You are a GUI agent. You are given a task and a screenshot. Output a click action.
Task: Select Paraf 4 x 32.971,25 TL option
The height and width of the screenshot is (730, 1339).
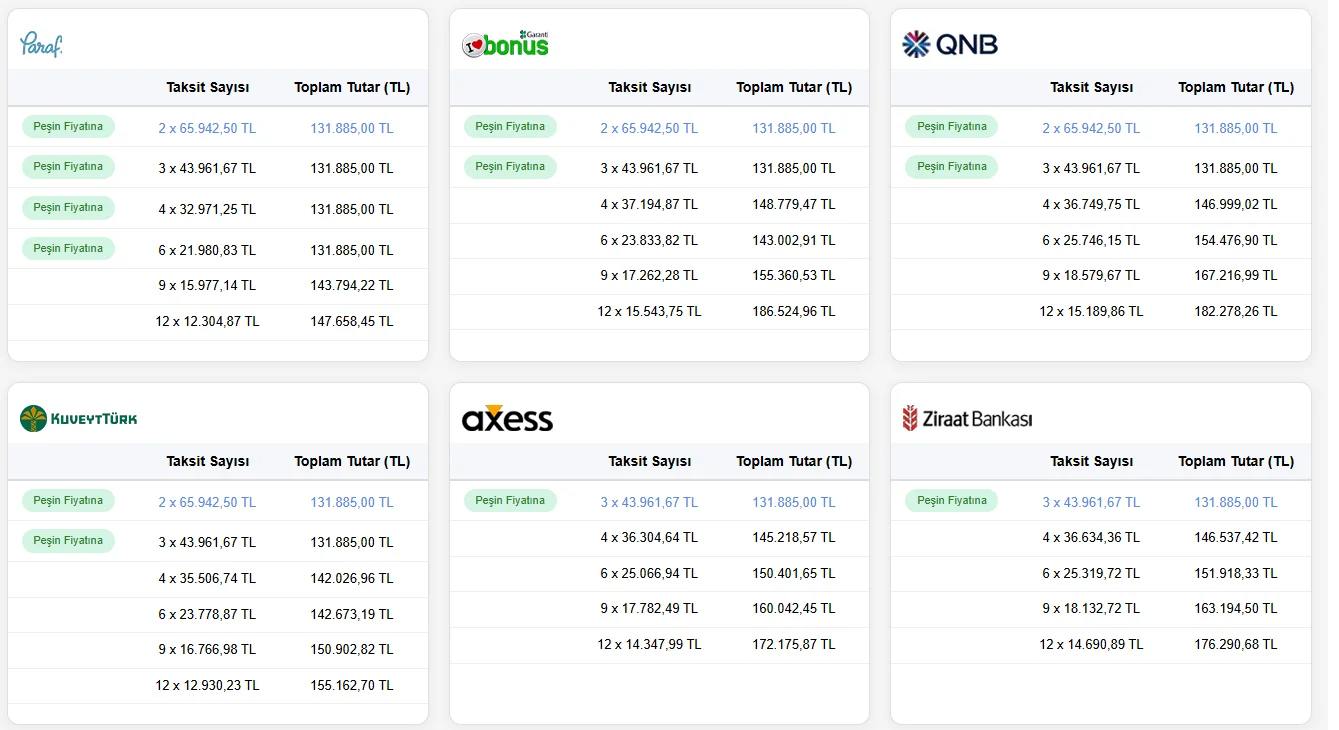click(207, 209)
